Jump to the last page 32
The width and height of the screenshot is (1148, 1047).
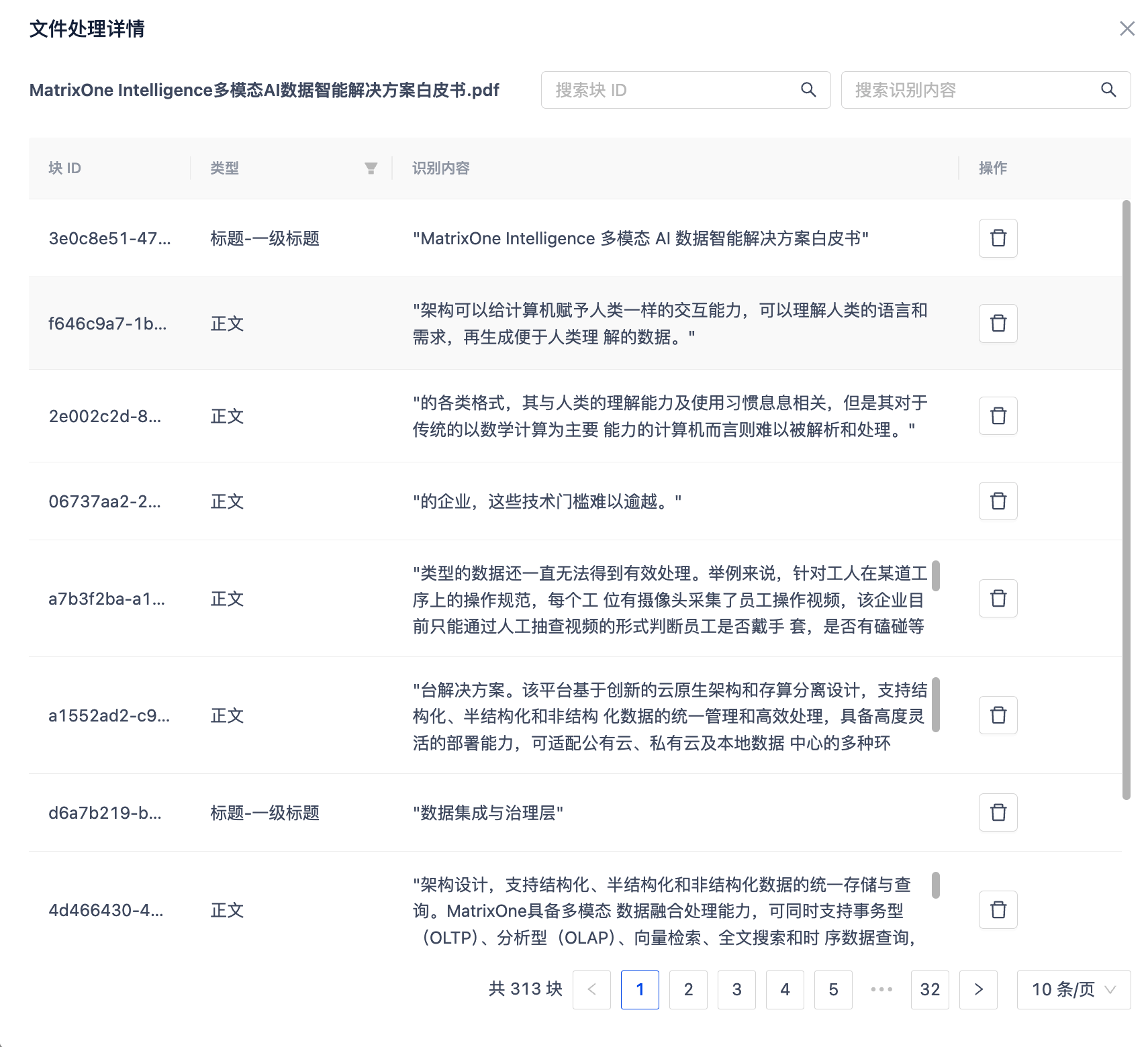[930, 989]
